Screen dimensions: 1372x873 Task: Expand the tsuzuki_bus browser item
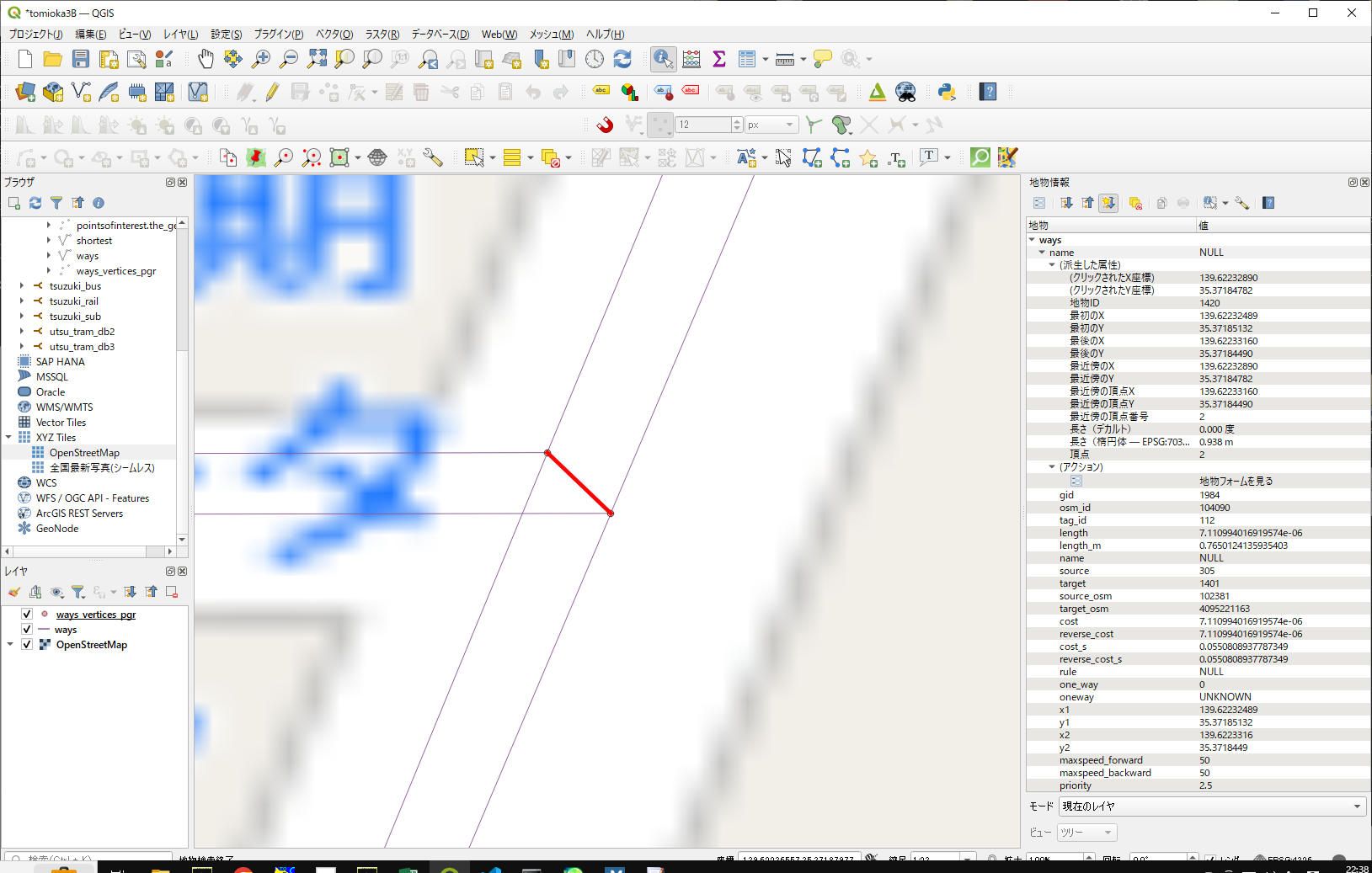point(22,286)
